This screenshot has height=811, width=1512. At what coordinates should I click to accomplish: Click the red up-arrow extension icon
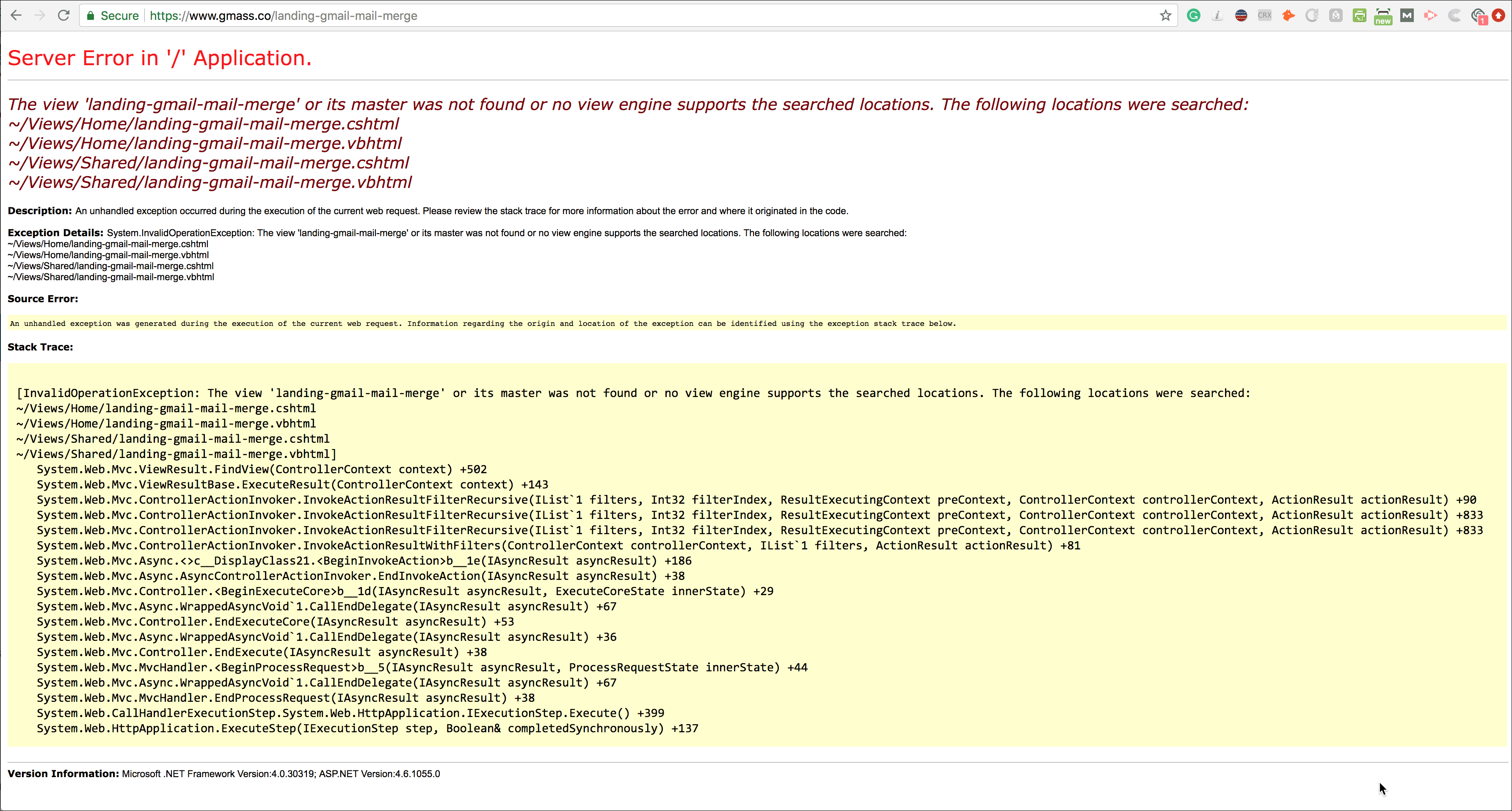(x=1498, y=15)
